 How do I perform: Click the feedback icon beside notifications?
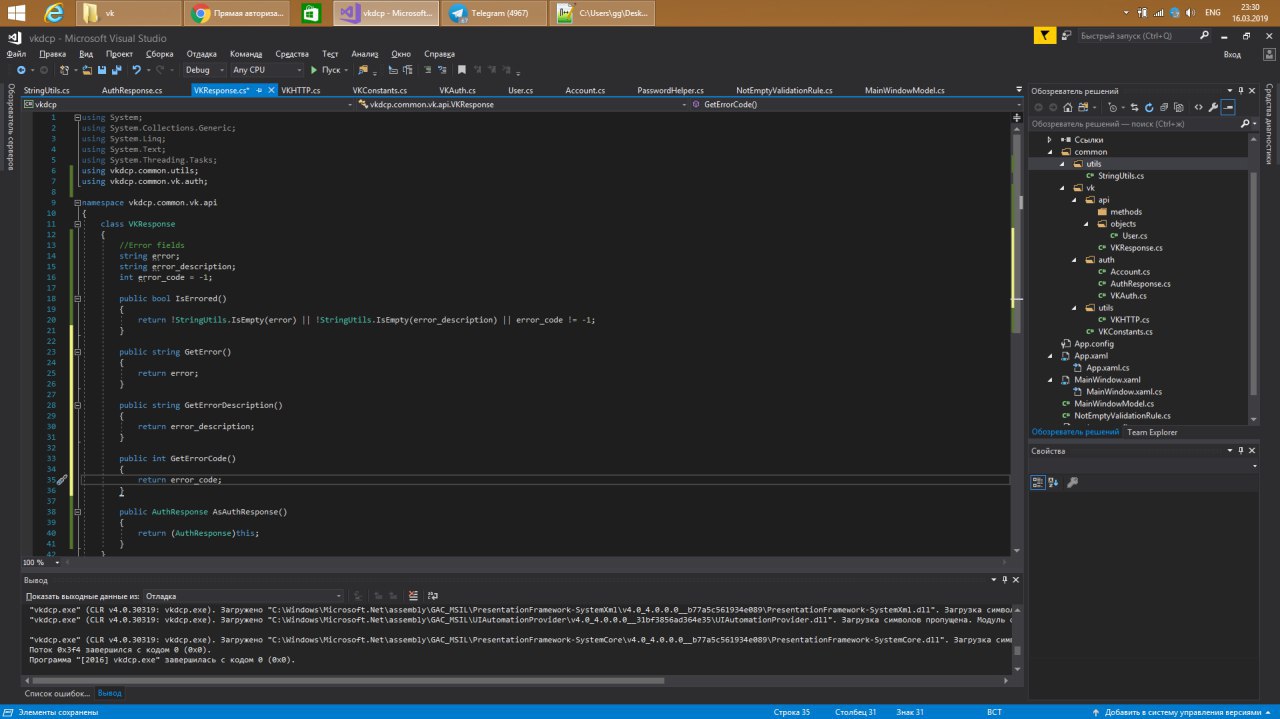coord(1067,36)
